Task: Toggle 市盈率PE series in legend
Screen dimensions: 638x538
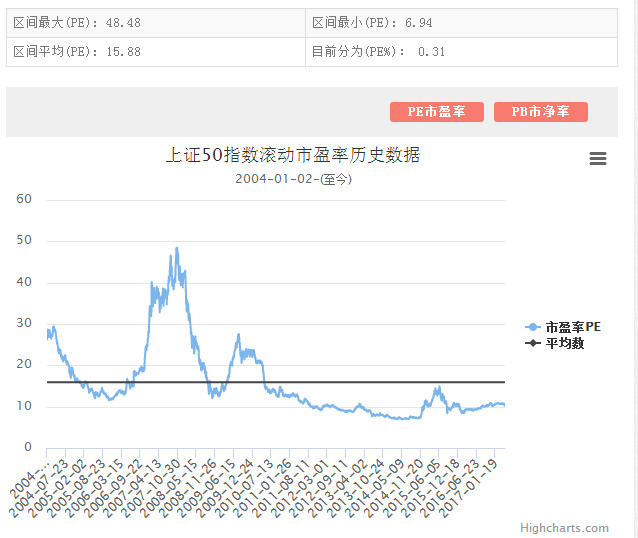Action: coord(563,327)
